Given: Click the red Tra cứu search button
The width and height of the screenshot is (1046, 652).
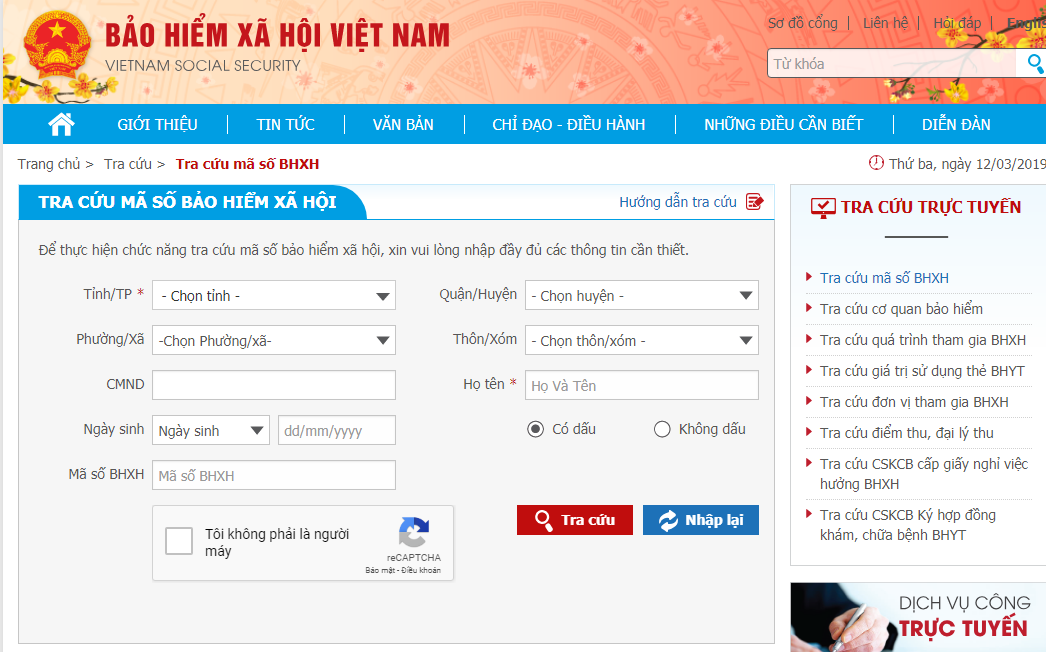Looking at the screenshot, I should click(x=575, y=520).
